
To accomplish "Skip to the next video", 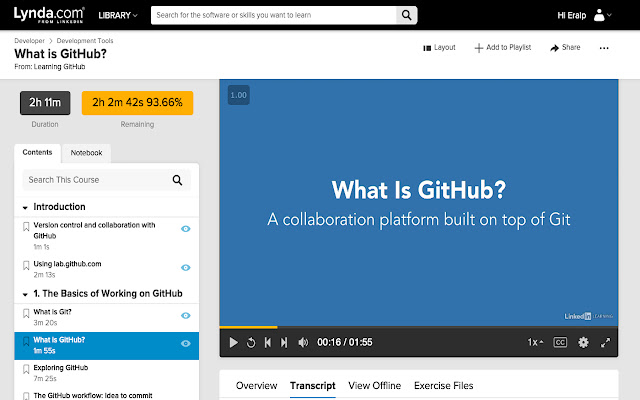I will pos(284,342).
